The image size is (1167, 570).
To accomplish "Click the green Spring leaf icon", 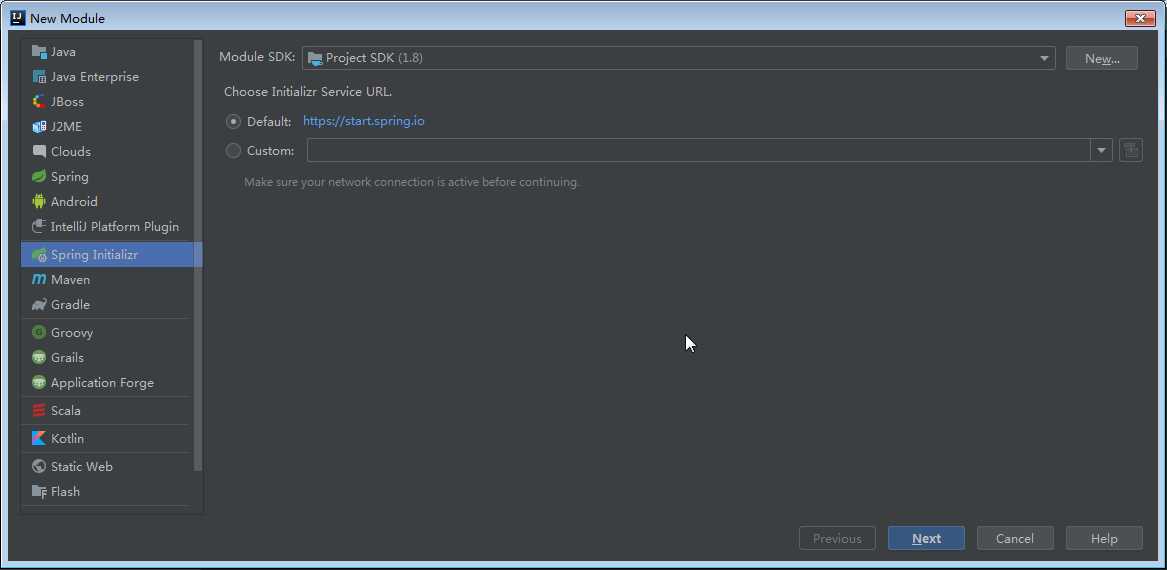I will pos(39,176).
